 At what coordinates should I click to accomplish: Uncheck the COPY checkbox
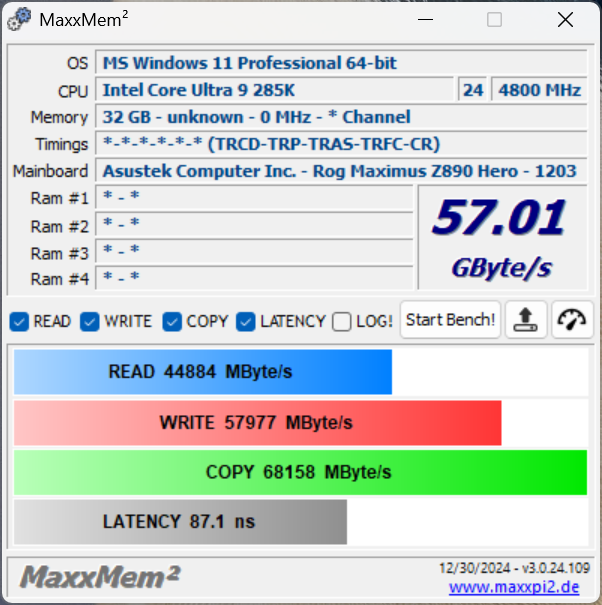point(172,321)
